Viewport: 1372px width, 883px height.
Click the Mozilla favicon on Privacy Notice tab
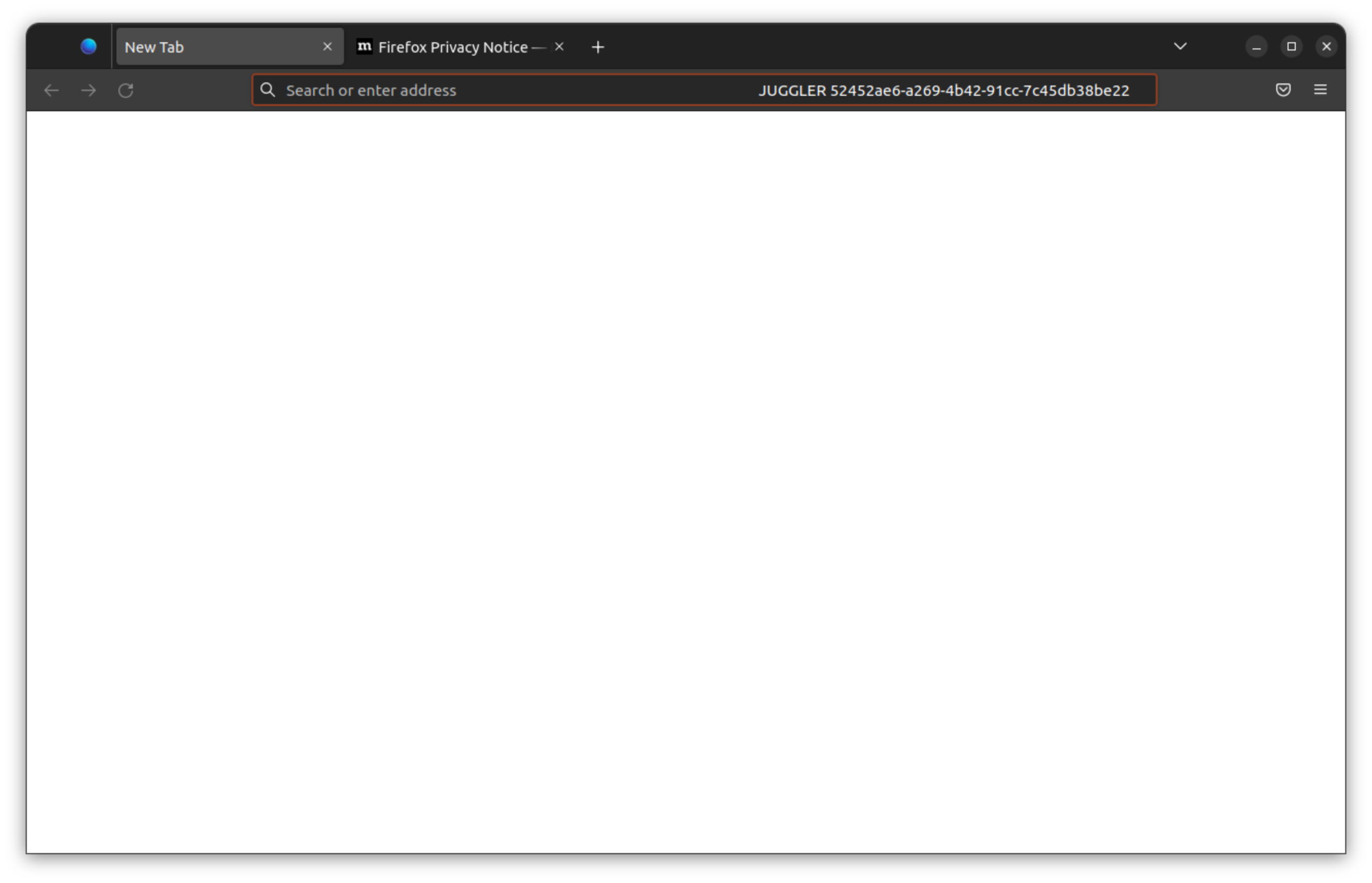coord(365,46)
